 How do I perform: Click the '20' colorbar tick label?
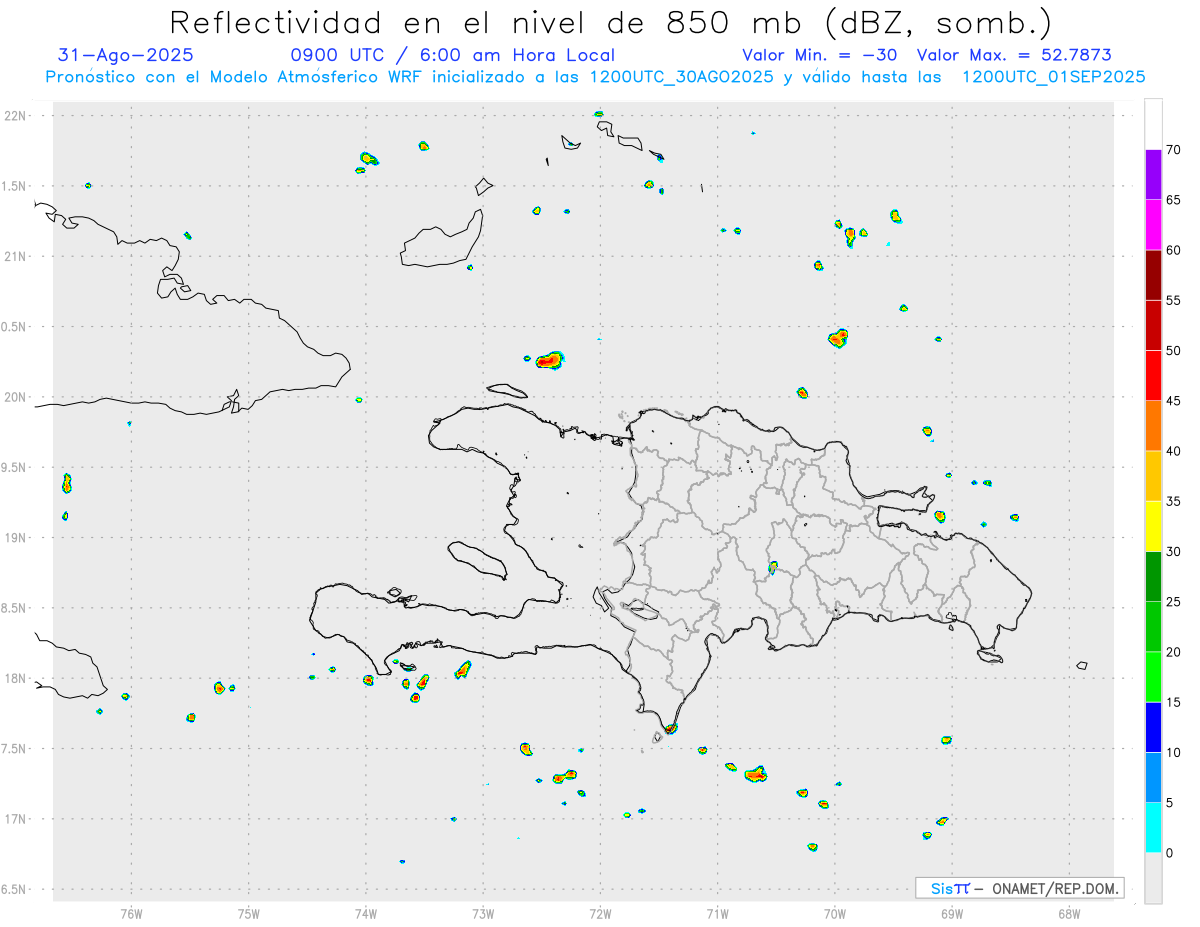tap(1173, 652)
